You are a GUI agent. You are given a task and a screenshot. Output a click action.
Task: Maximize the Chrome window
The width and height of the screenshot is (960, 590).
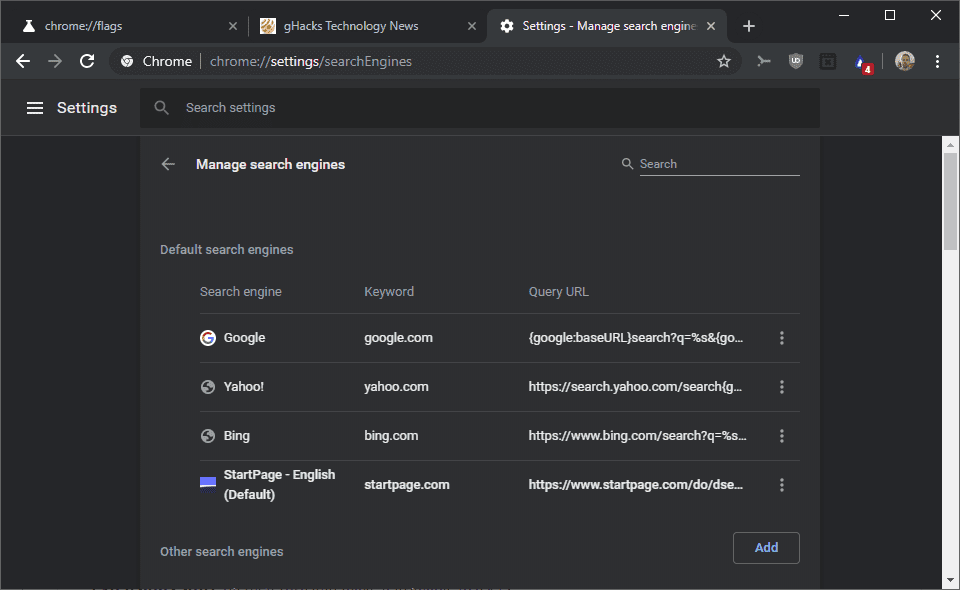[x=890, y=15]
